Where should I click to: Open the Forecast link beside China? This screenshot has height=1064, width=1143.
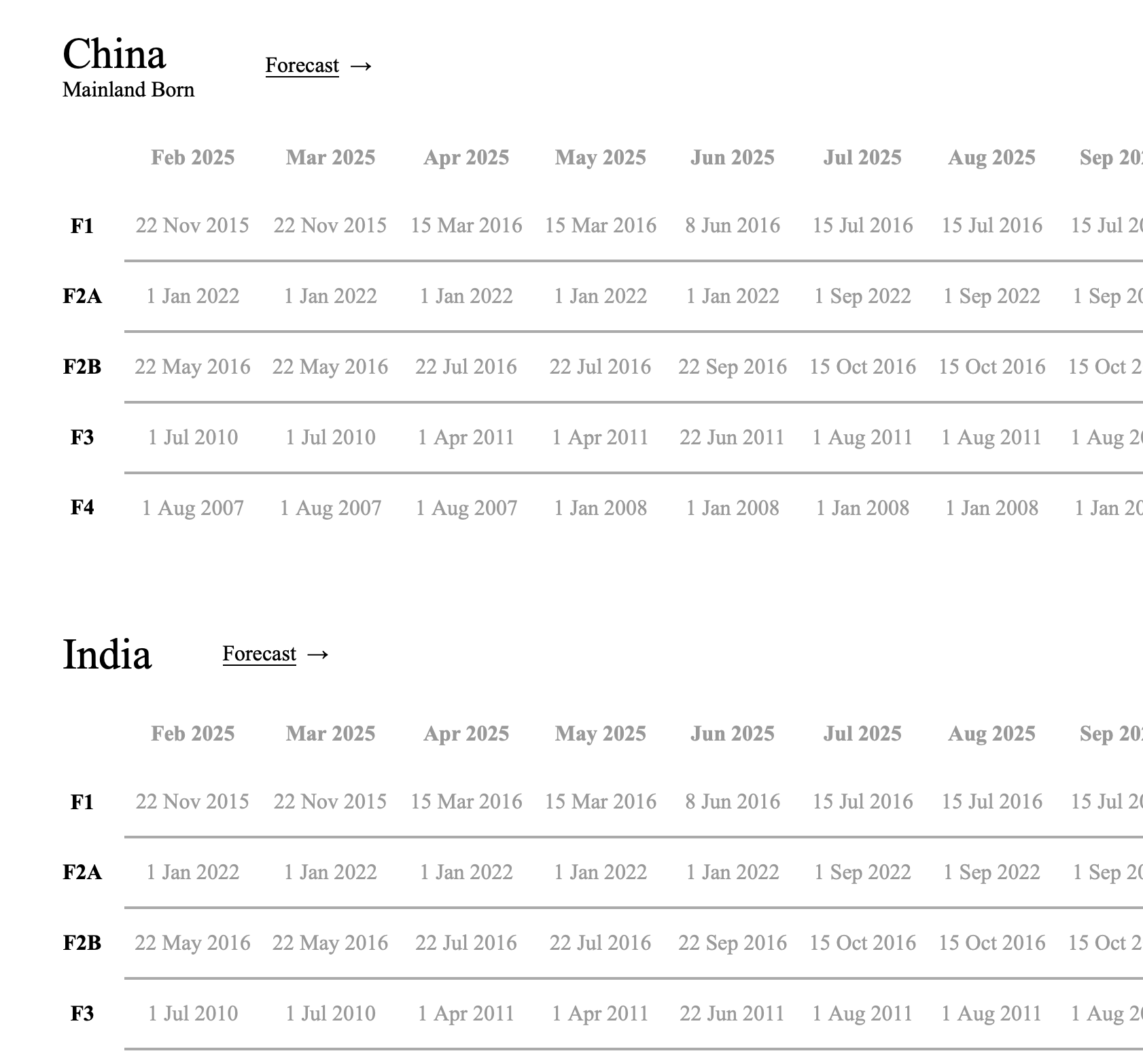pos(302,65)
